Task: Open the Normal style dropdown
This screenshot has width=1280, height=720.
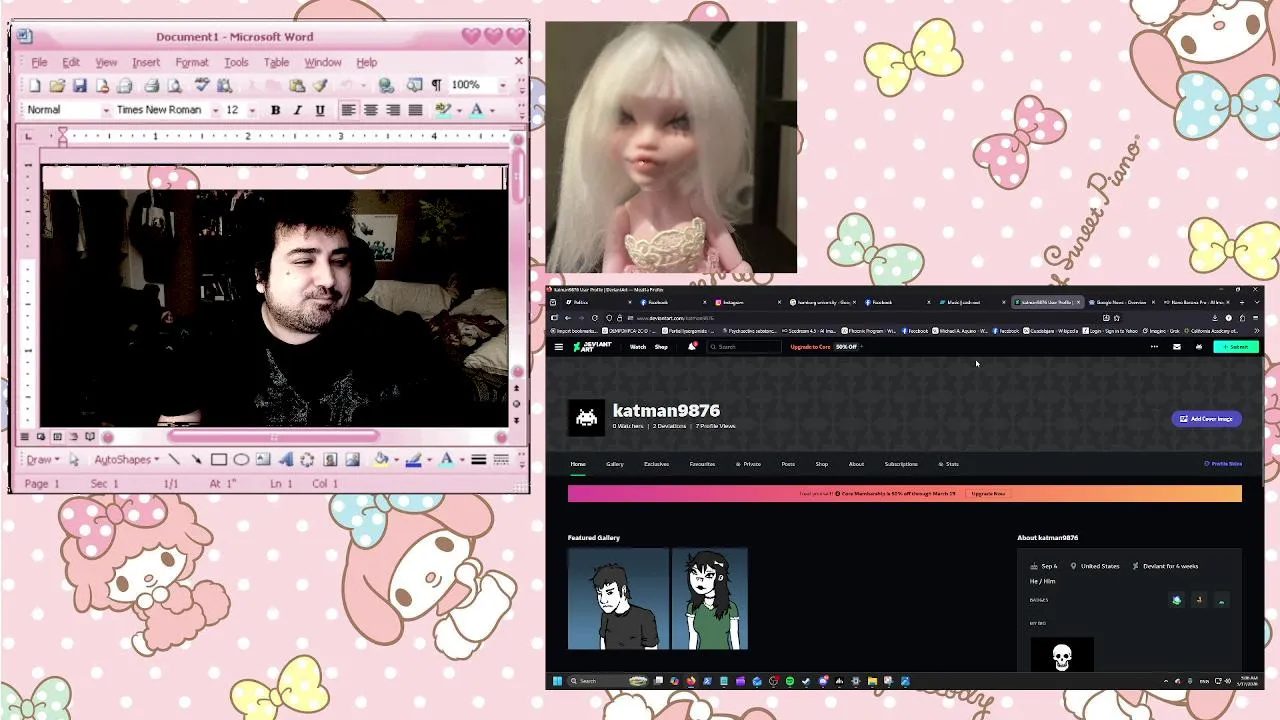Action: coord(106,110)
